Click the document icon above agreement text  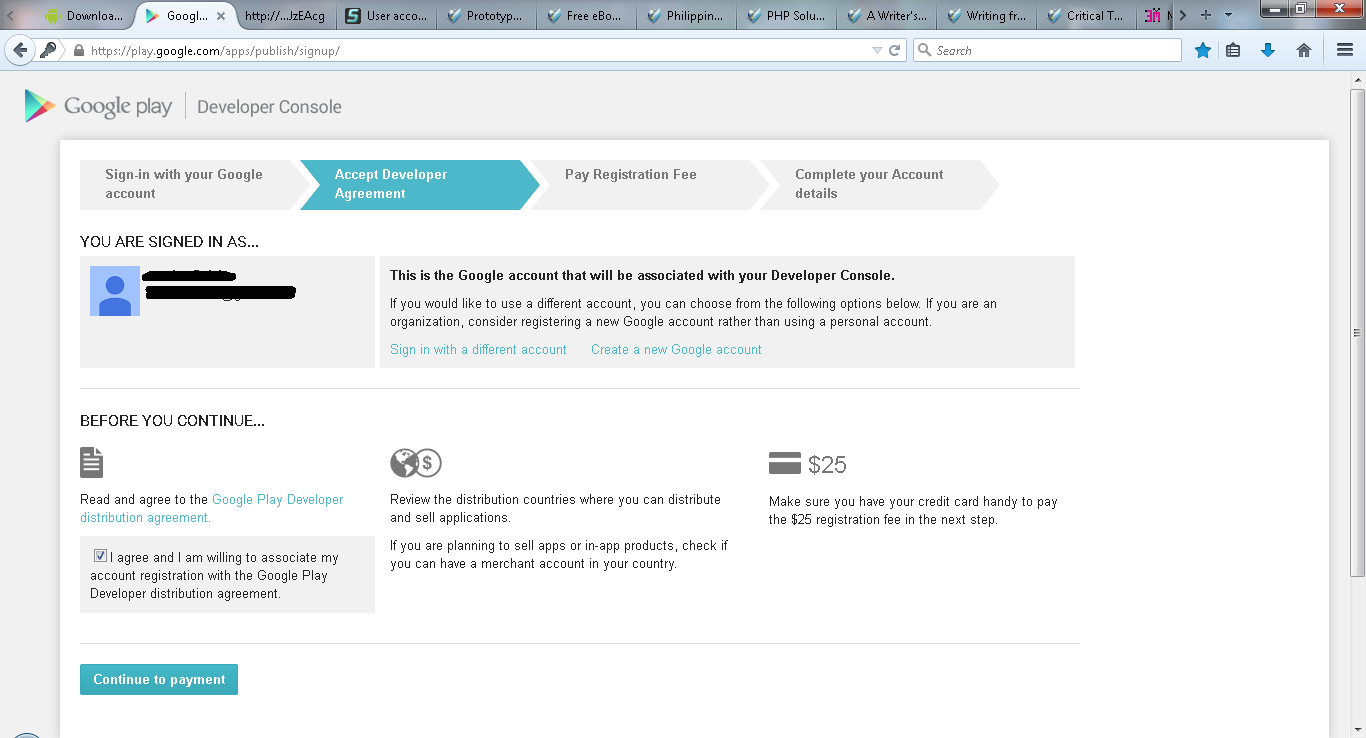(92, 462)
